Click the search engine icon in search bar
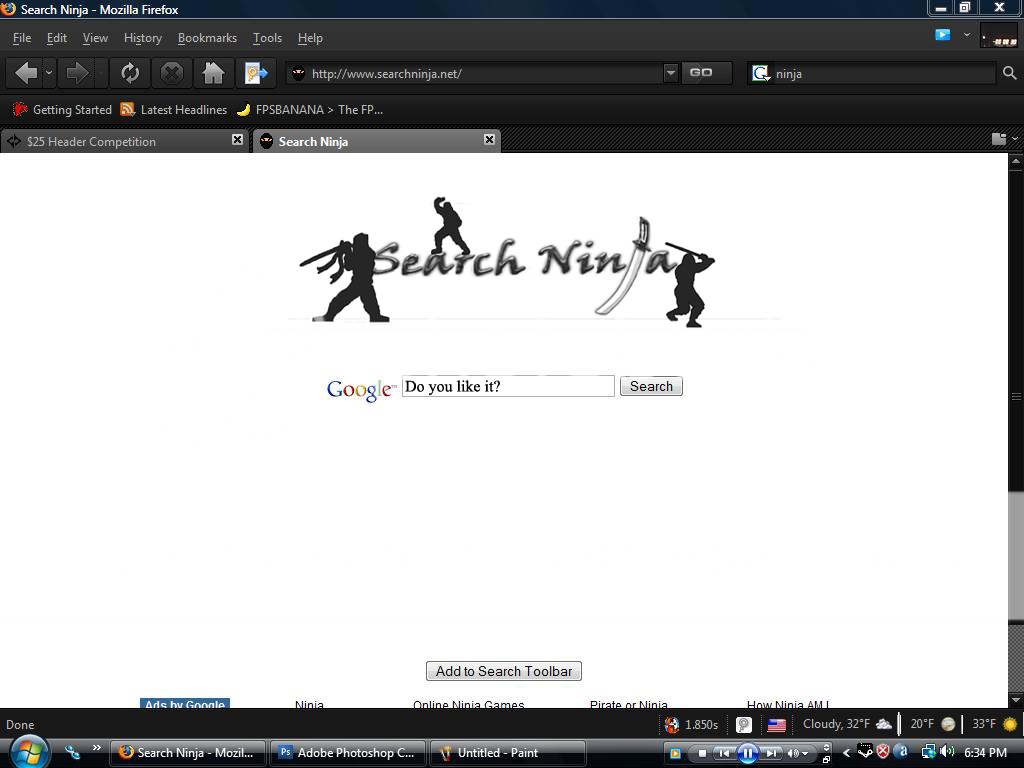1024x768 pixels. (x=760, y=73)
